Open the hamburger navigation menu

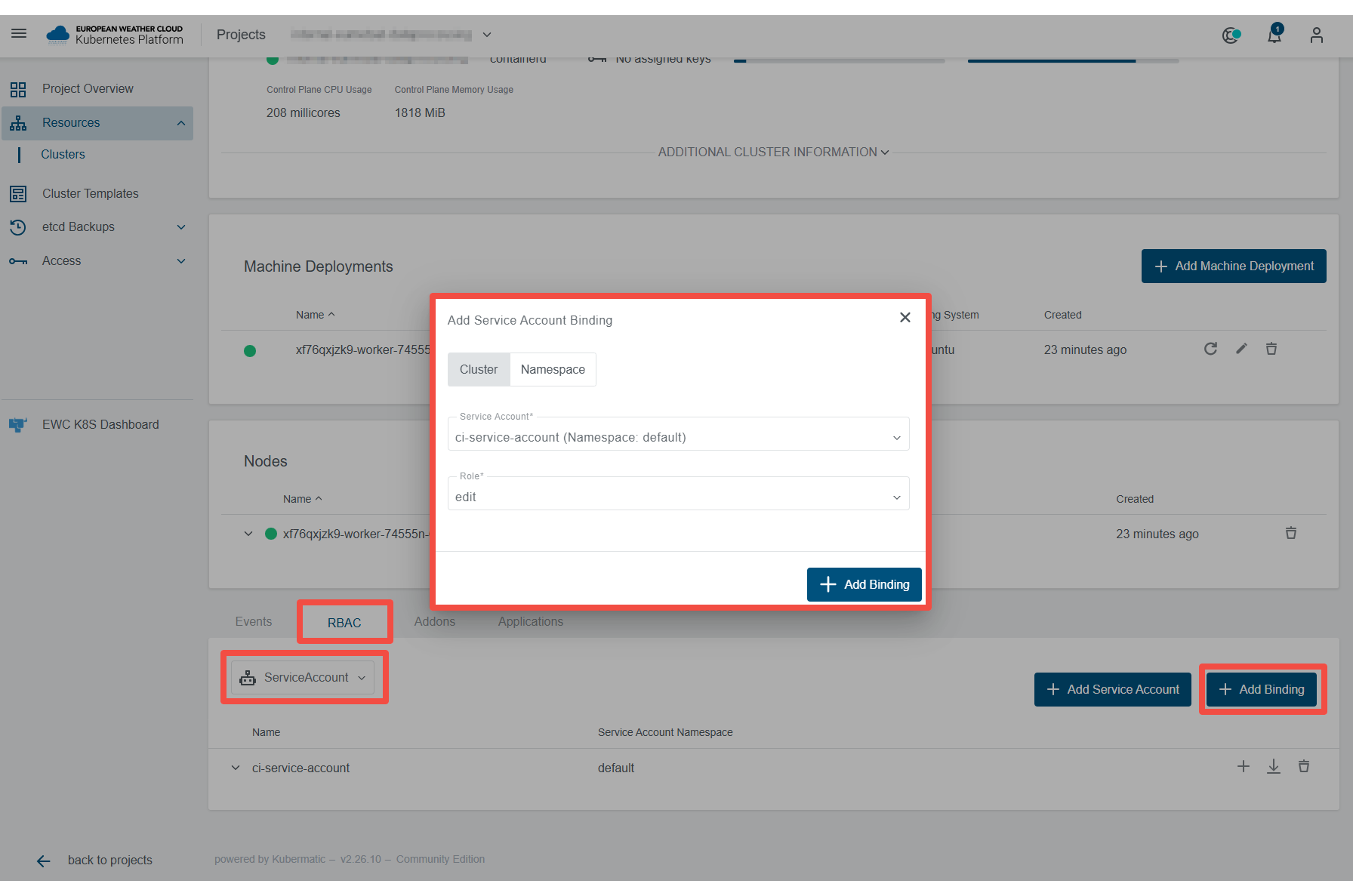[19, 34]
